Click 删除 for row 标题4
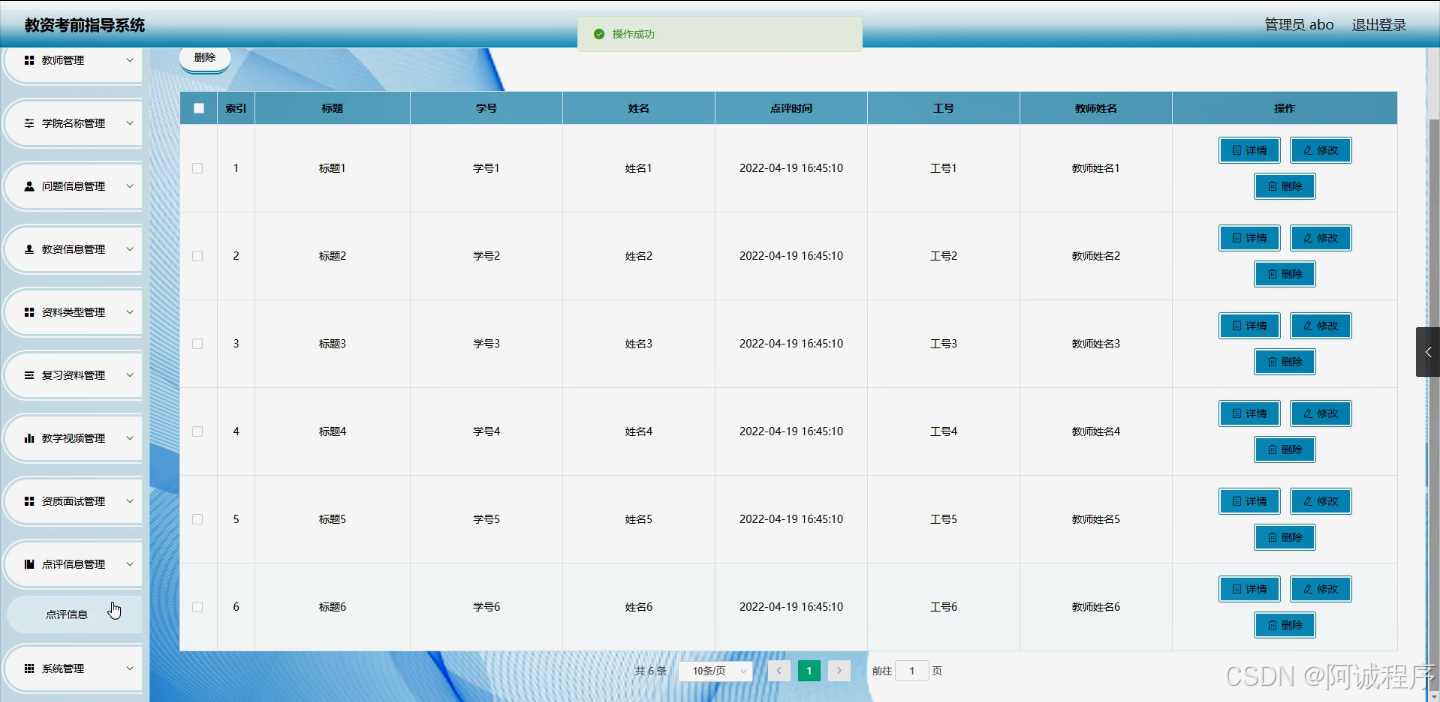Viewport: 1440px width, 702px height. tap(1285, 450)
